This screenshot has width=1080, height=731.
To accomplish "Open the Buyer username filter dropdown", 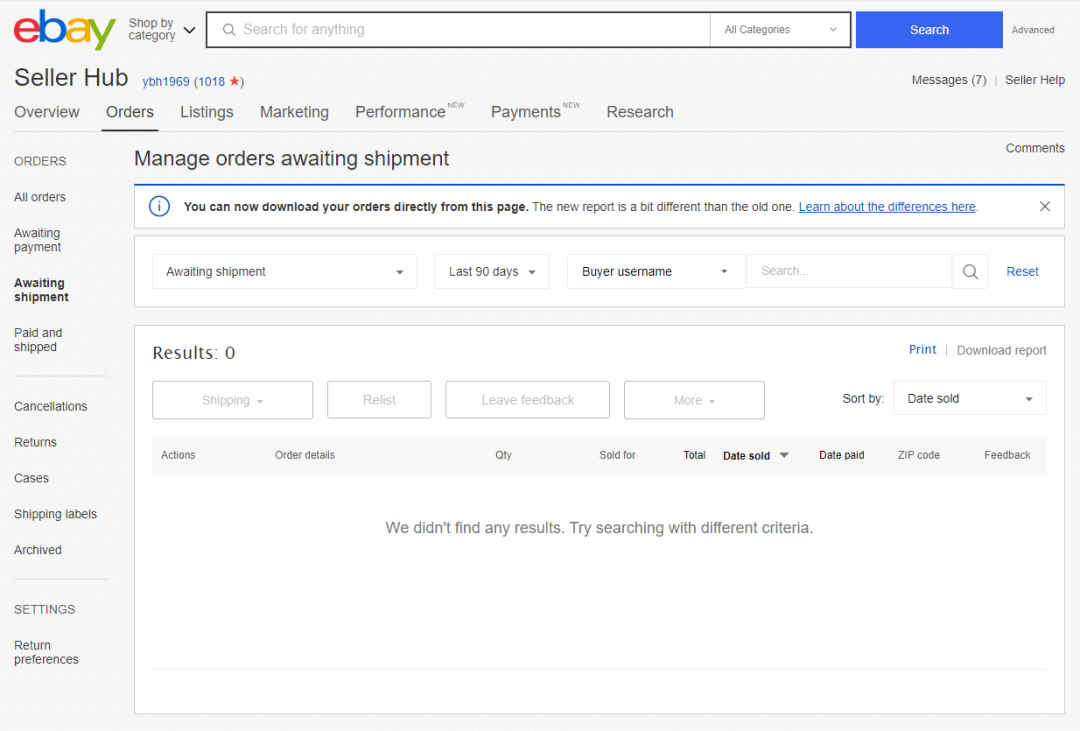I will 655,270.
